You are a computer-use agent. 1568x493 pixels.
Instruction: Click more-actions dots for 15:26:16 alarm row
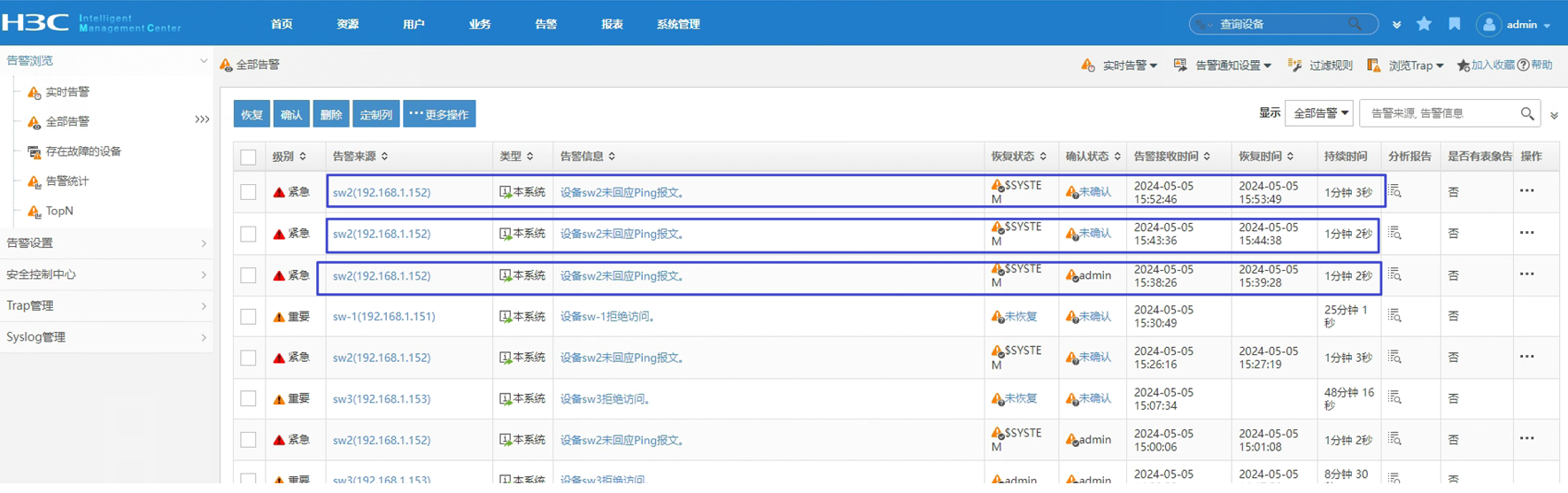1527,357
